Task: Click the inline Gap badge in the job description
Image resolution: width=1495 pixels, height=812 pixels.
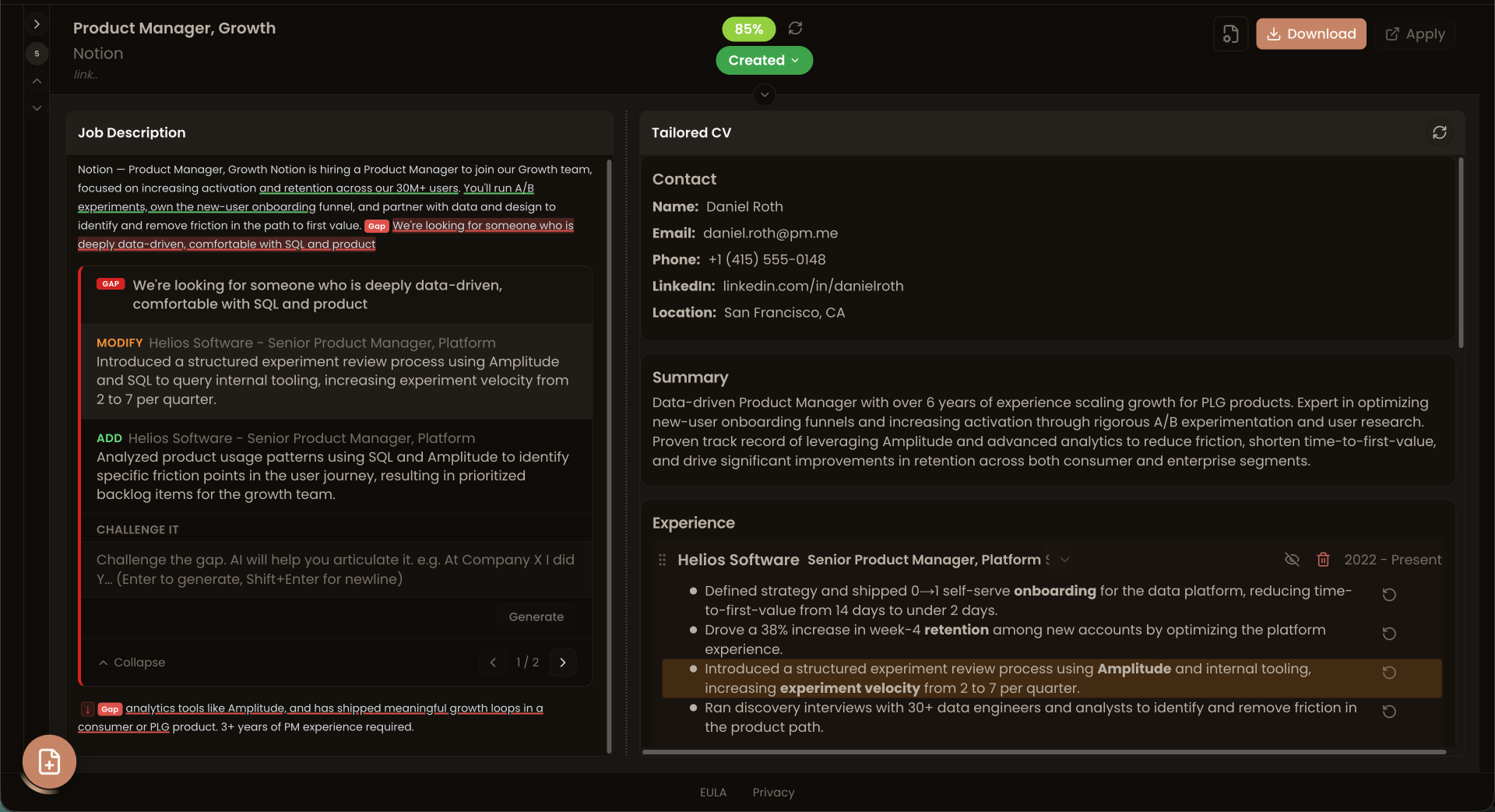Action: pyautogui.click(x=376, y=226)
